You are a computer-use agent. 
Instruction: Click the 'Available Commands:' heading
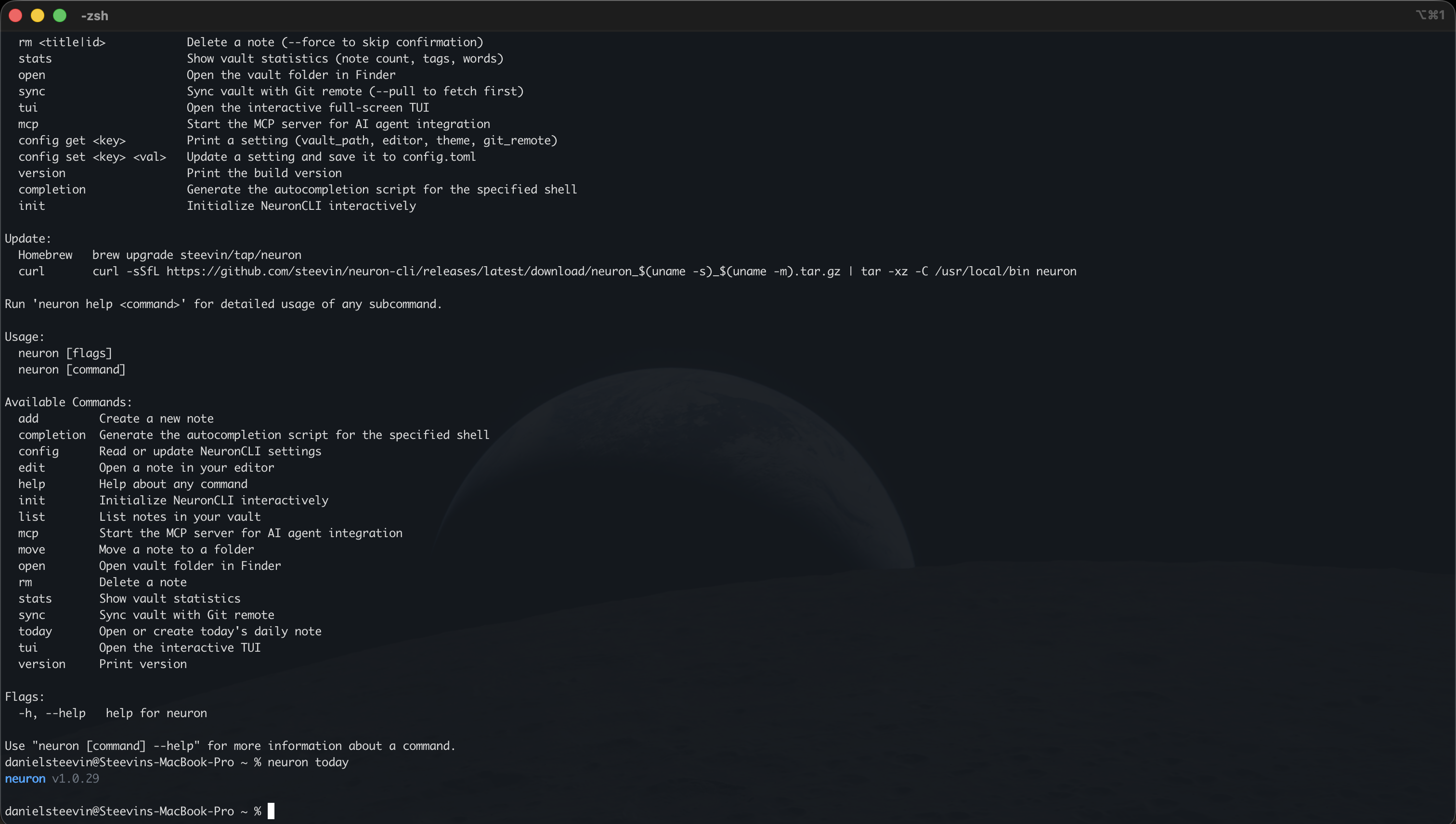click(68, 402)
